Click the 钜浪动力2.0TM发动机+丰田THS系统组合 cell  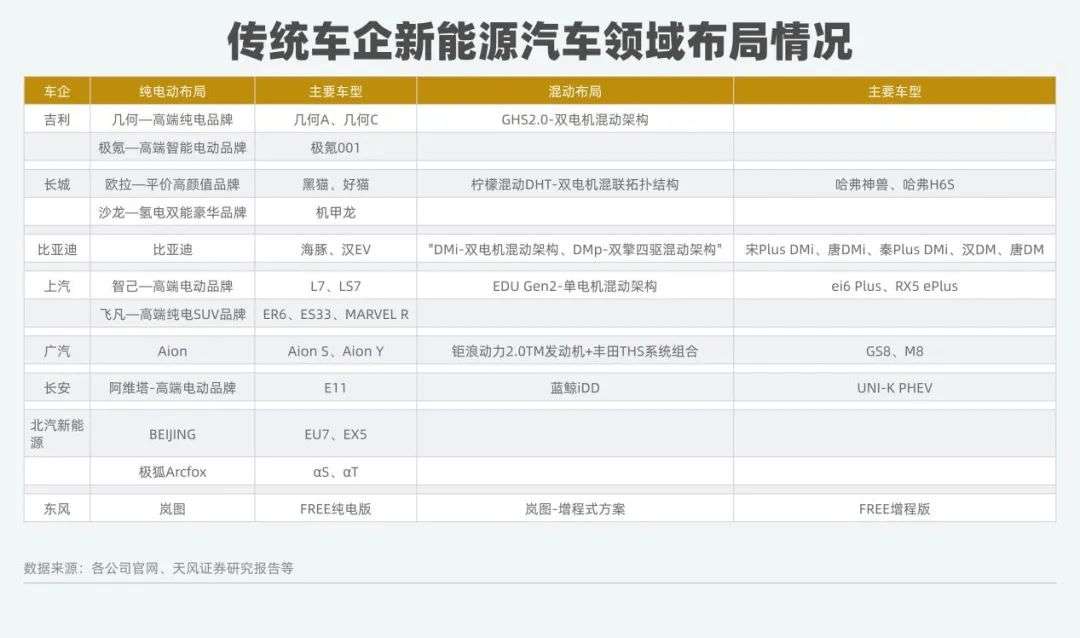click(x=574, y=351)
